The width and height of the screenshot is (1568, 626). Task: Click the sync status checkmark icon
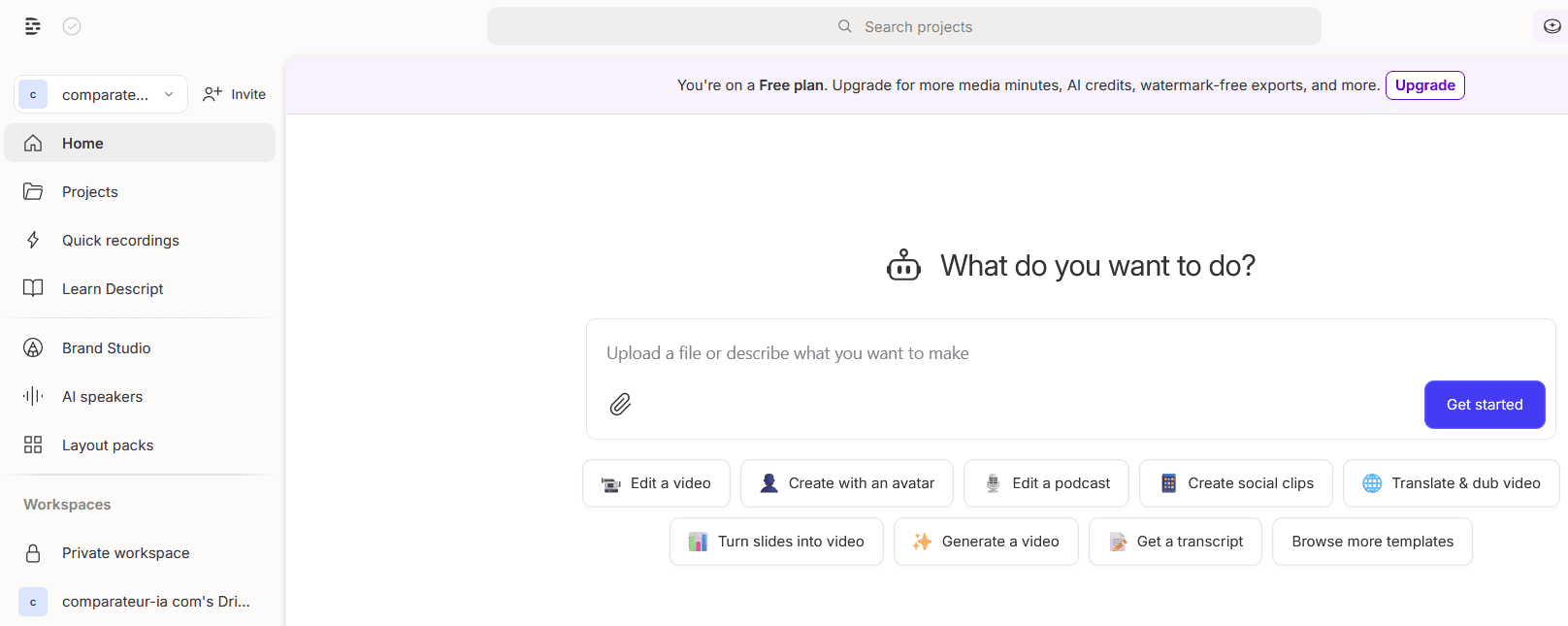[72, 26]
